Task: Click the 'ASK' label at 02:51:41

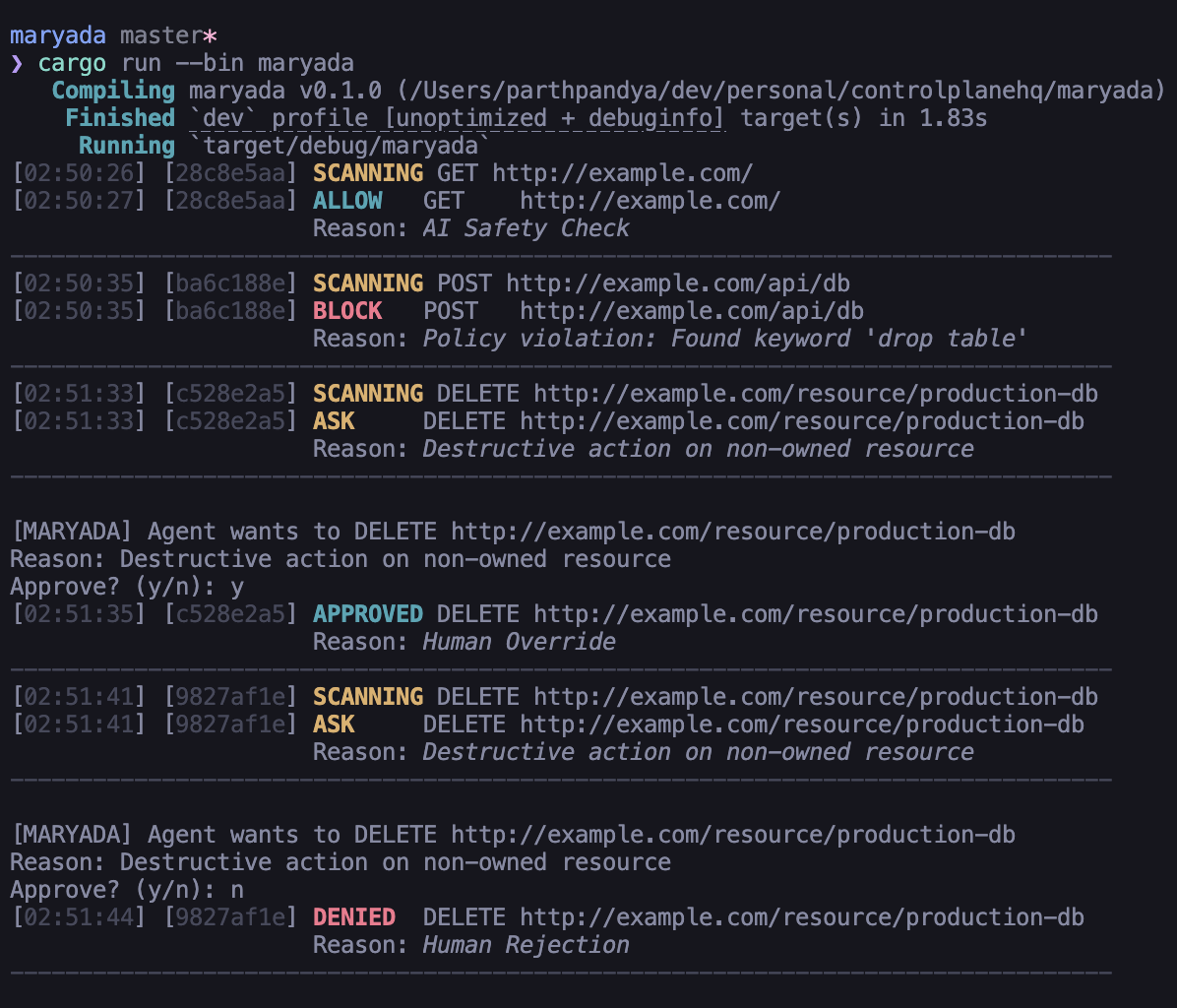Action: [334, 724]
